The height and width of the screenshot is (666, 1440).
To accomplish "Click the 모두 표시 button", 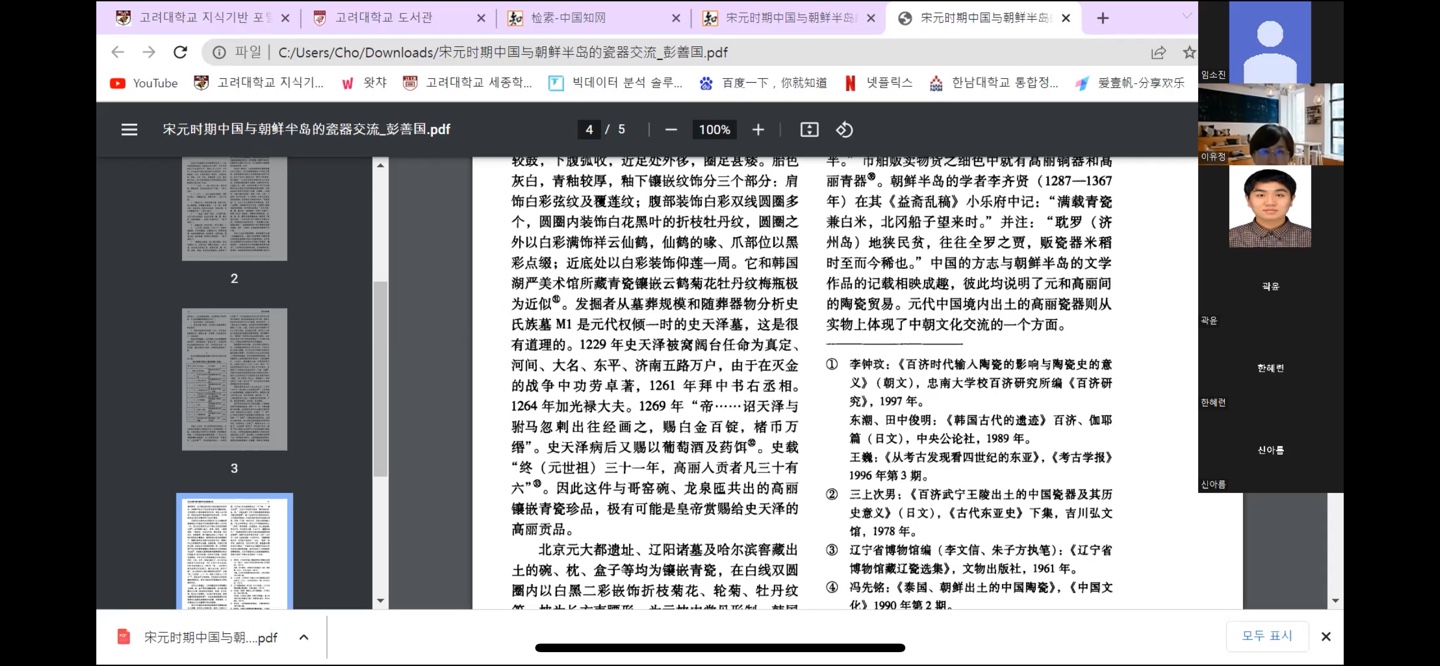I will coord(1267,636).
